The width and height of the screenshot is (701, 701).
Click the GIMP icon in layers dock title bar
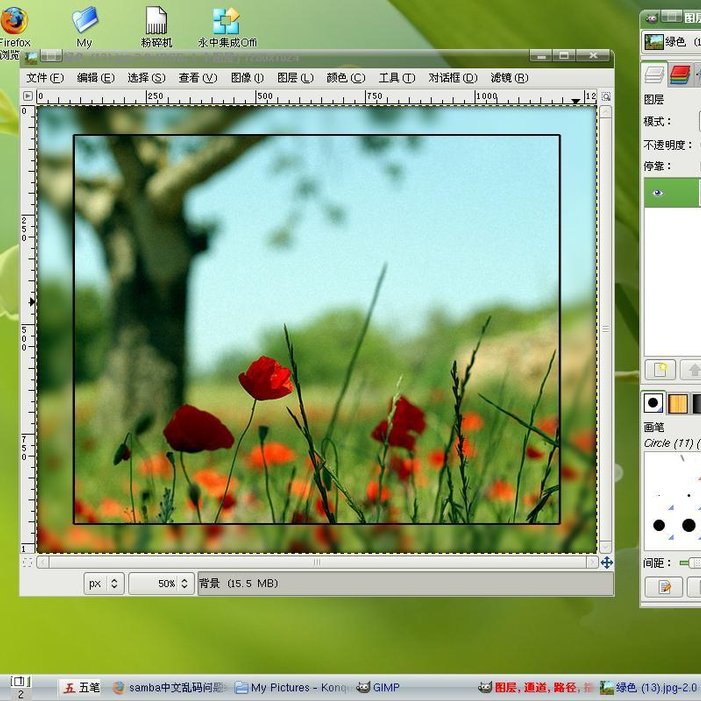pyautogui.click(x=651, y=18)
